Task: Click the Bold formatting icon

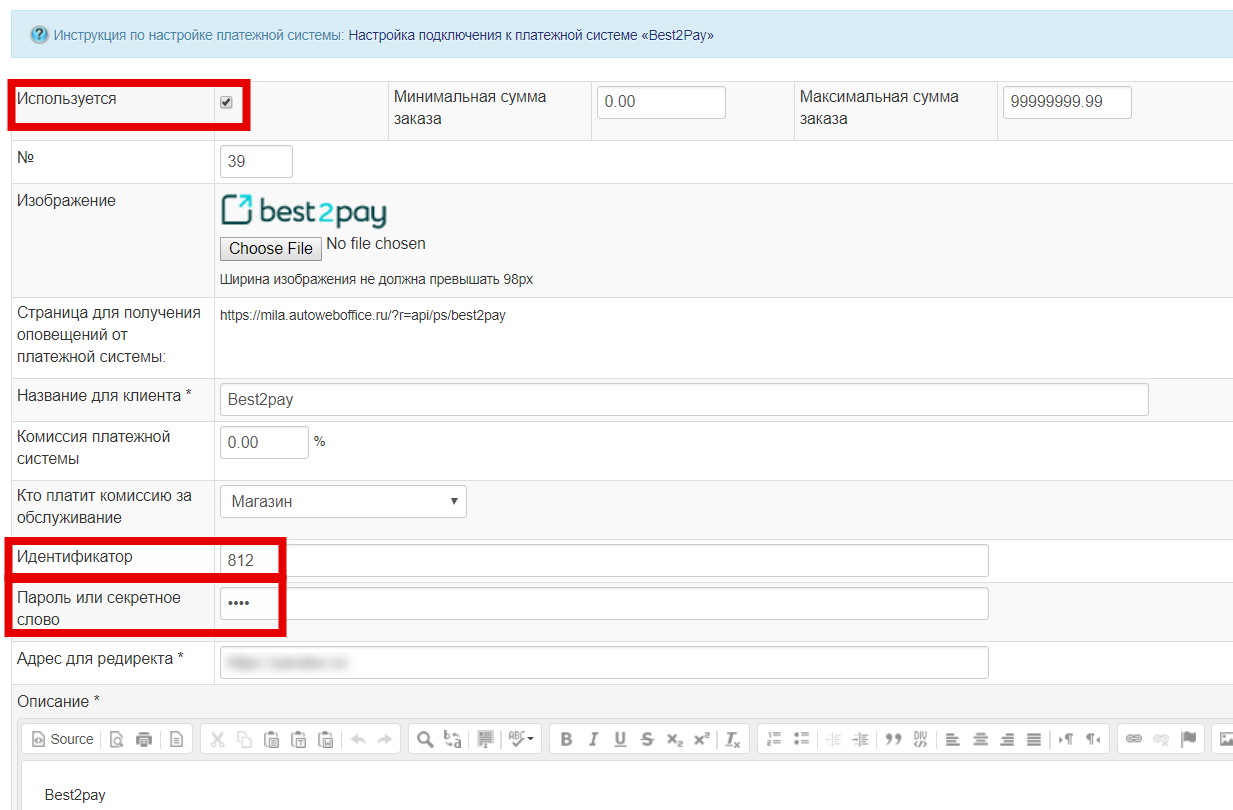Action: pos(566,739)
